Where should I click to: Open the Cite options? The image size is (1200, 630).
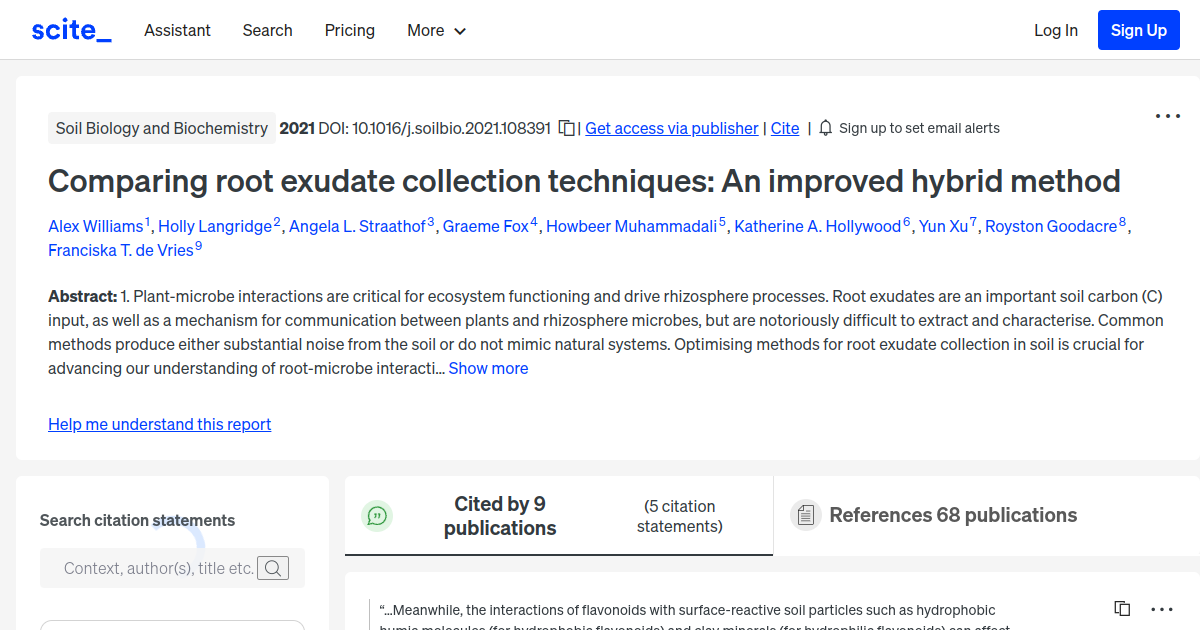coord(785,128)
